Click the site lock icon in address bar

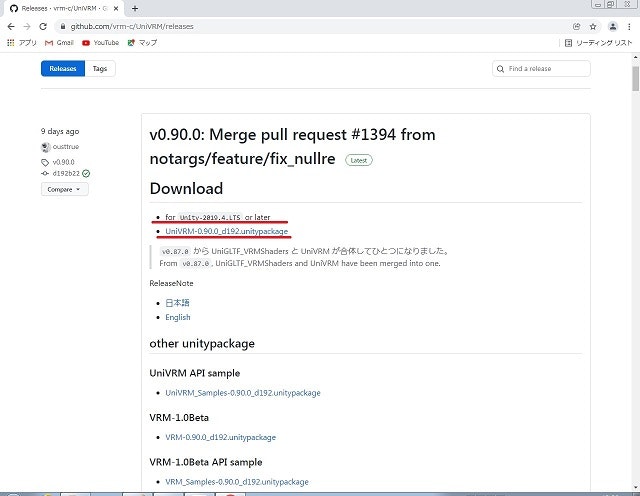pos(62,27)
